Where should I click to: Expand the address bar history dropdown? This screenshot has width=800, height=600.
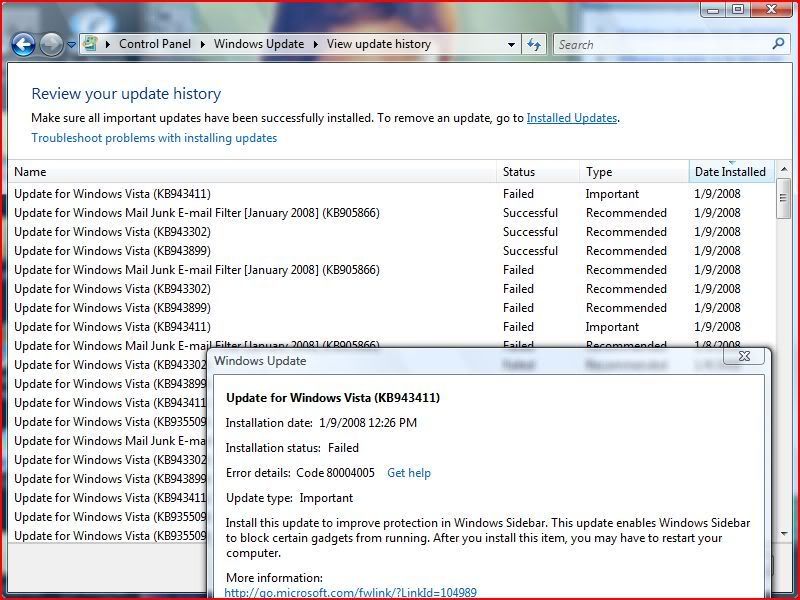(511, 45)
